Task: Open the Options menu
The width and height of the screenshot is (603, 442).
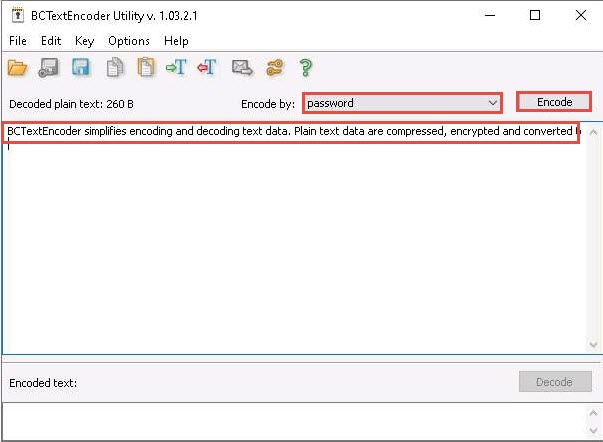Action: [x=129, y=41]
